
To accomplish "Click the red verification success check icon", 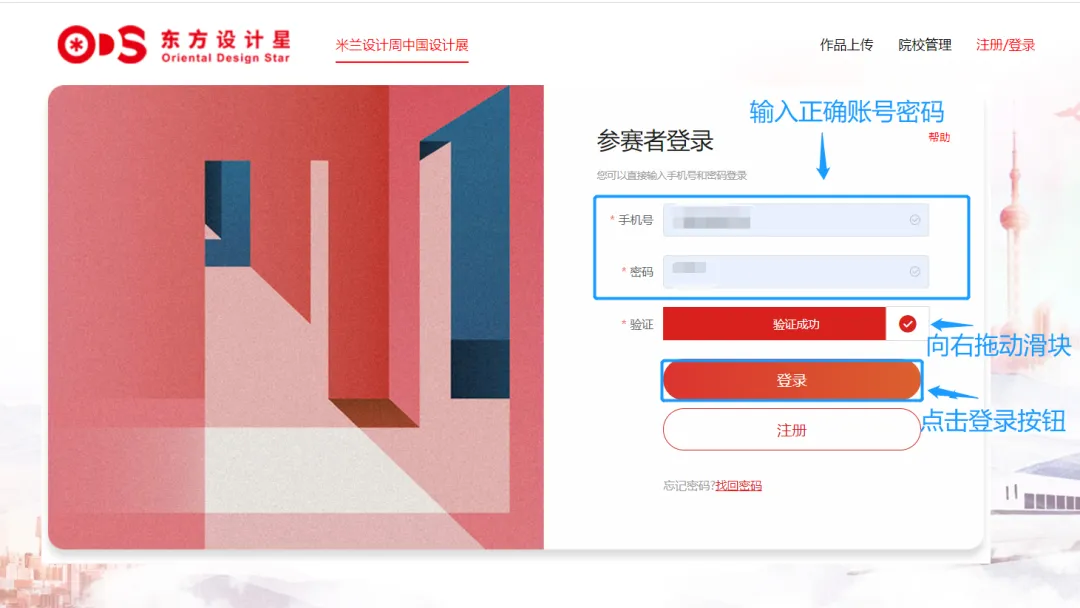I will tap(907, 324).
